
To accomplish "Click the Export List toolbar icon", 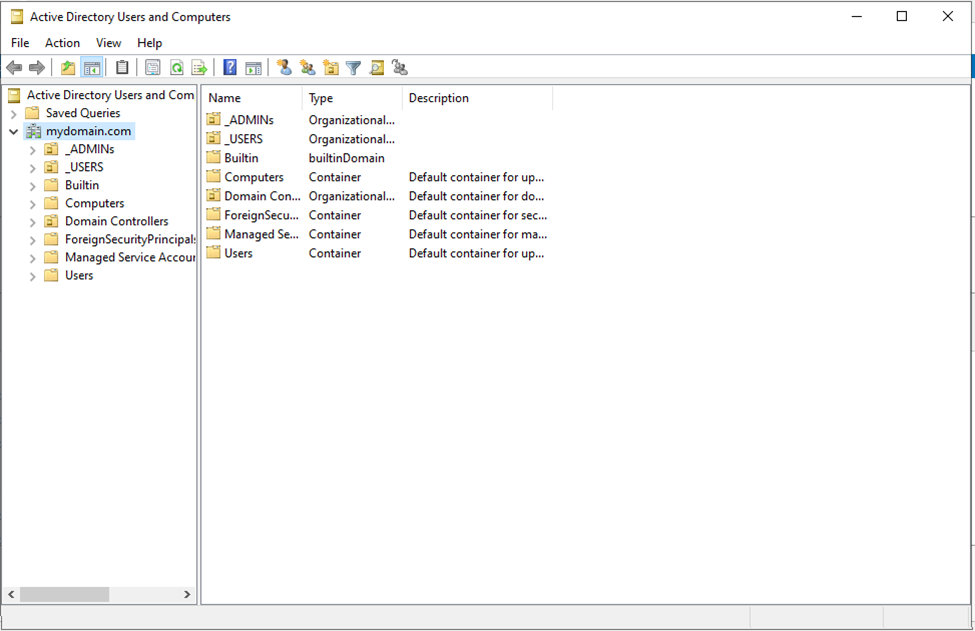I will coord(200,68).
